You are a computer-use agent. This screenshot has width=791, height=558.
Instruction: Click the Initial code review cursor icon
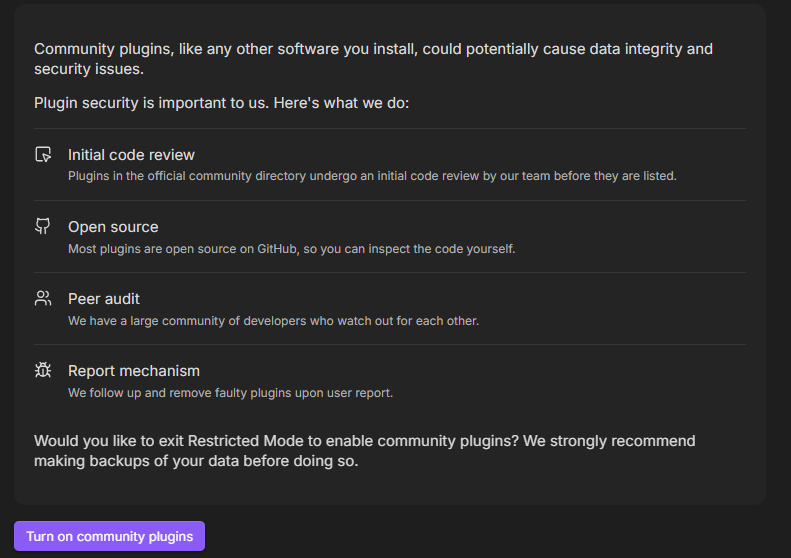(43, 155)
